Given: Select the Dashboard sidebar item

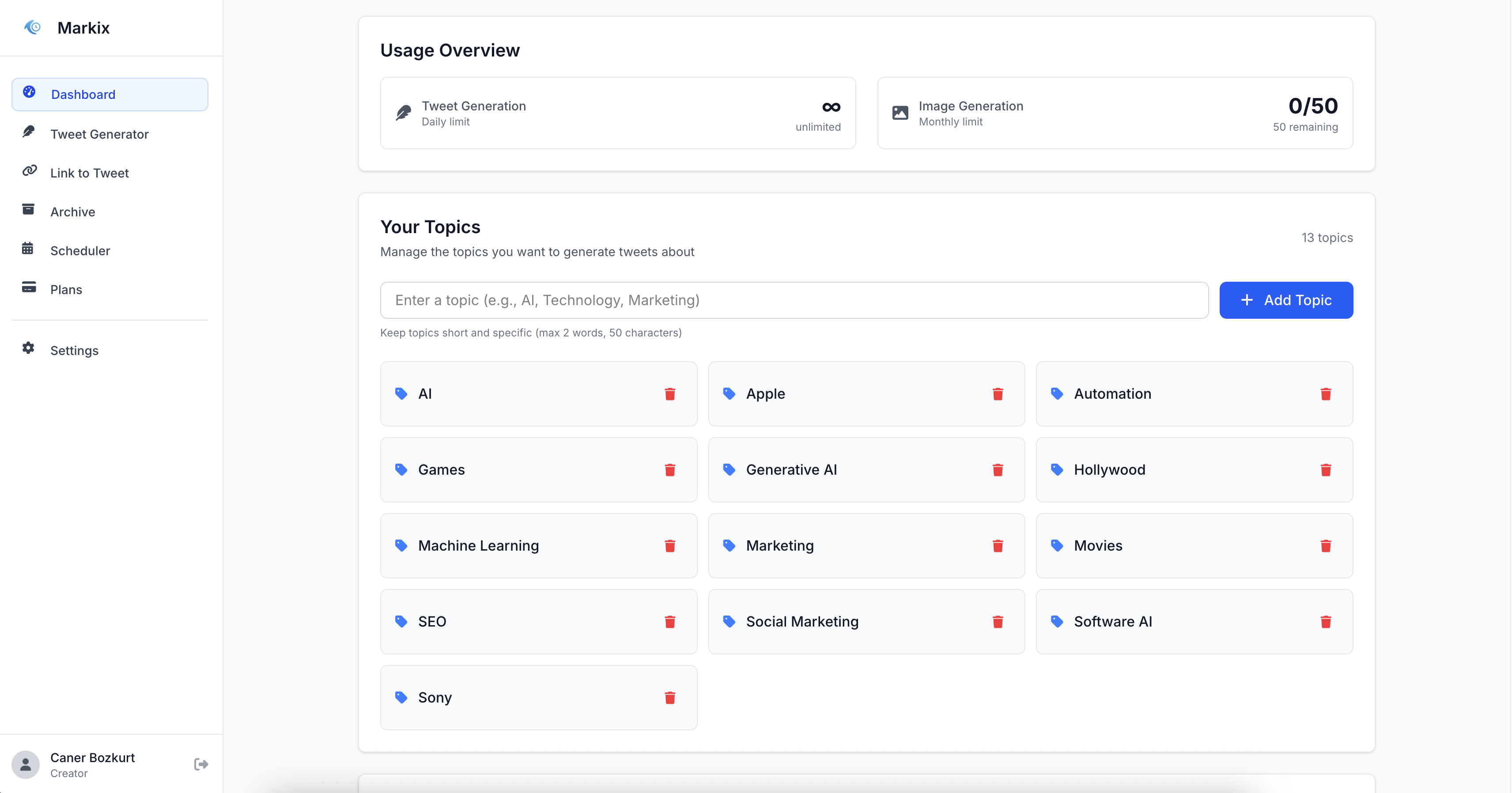Looking at the screenshot, I should [110, 94].
